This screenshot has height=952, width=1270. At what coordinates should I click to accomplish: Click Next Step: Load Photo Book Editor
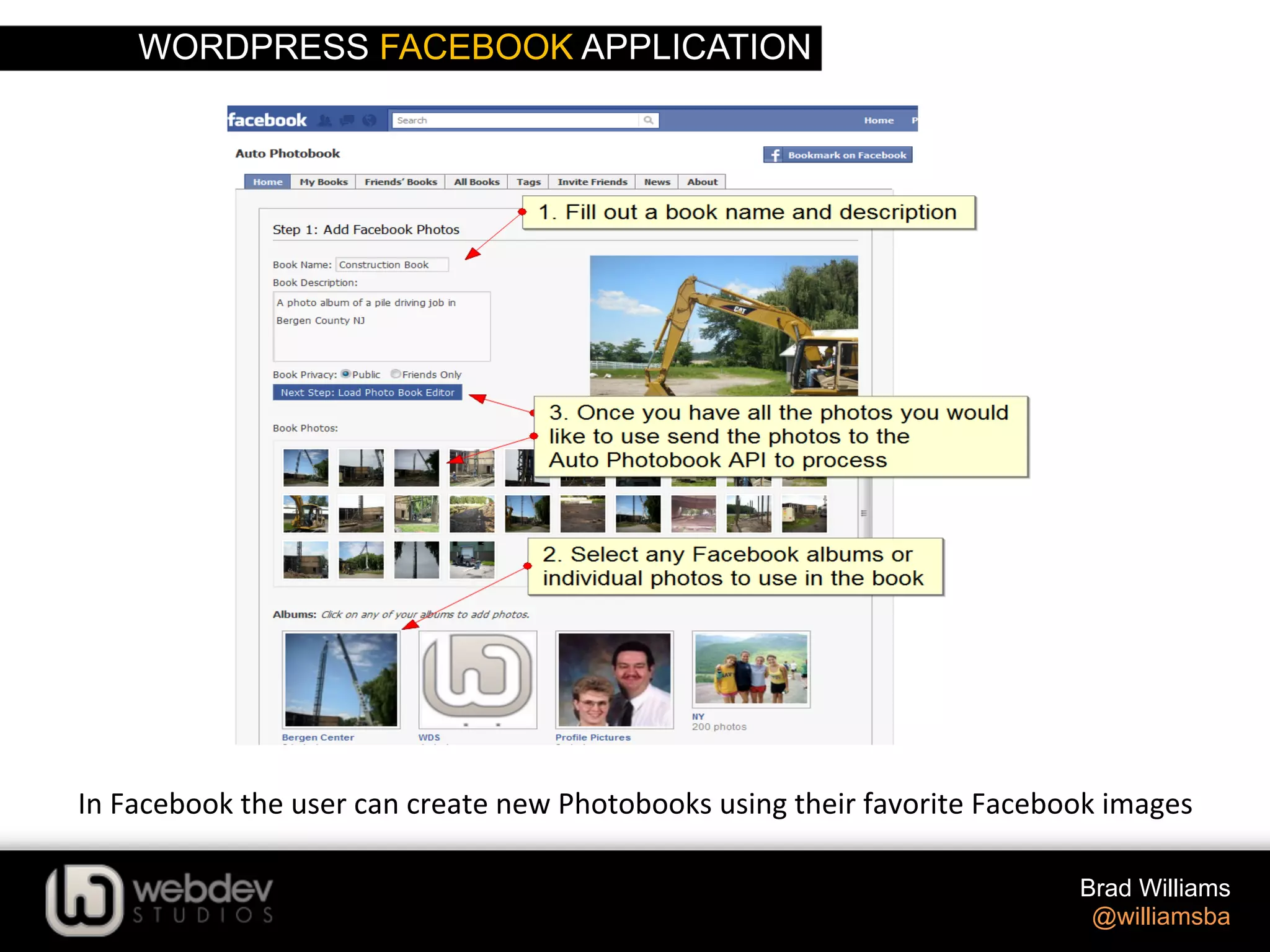[x=368, y=392]
